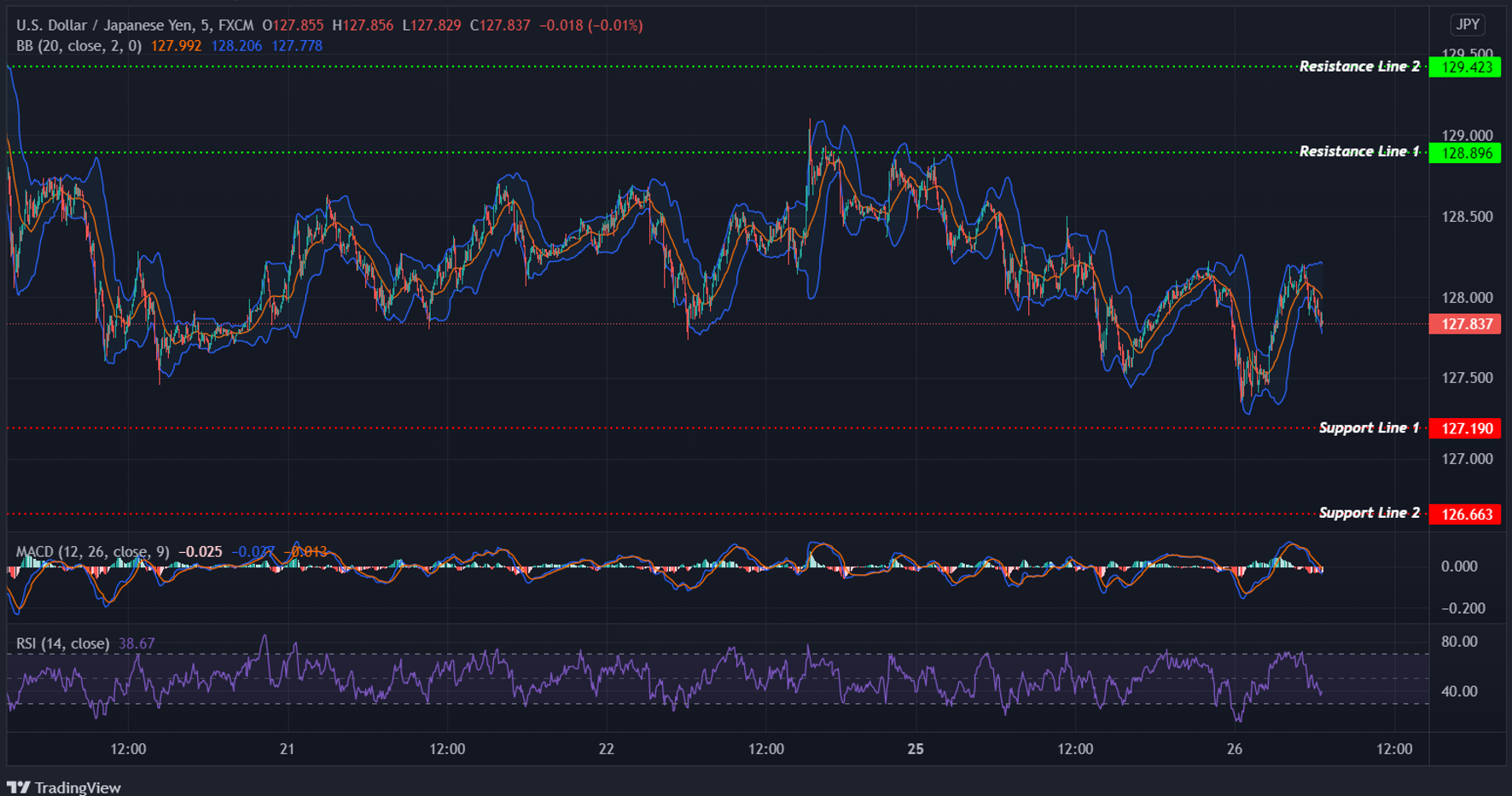Select the Support Line 2 price label 126.663
Screen dimensions: 1512x796
[1463, 514]
